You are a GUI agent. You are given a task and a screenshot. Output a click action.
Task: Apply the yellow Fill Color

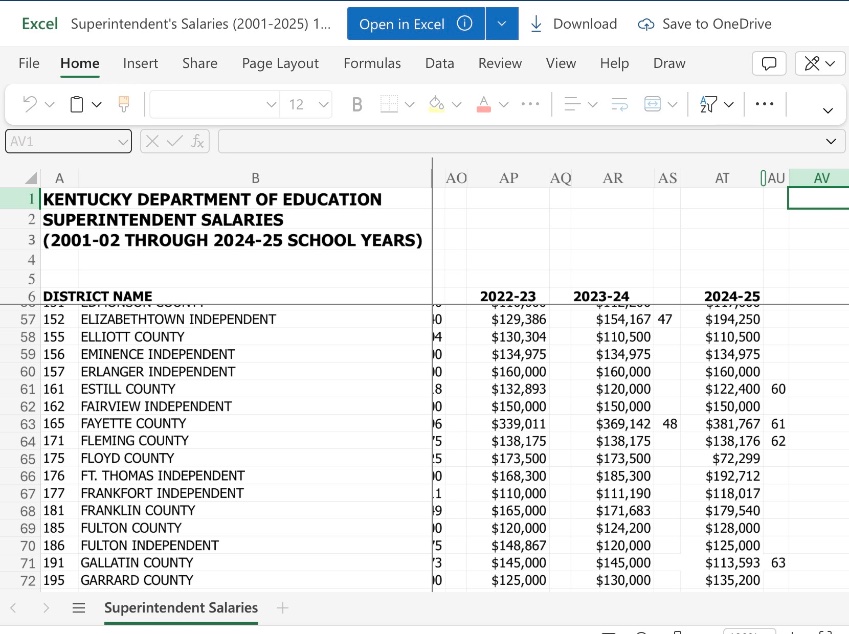click(x=436, y=104)
